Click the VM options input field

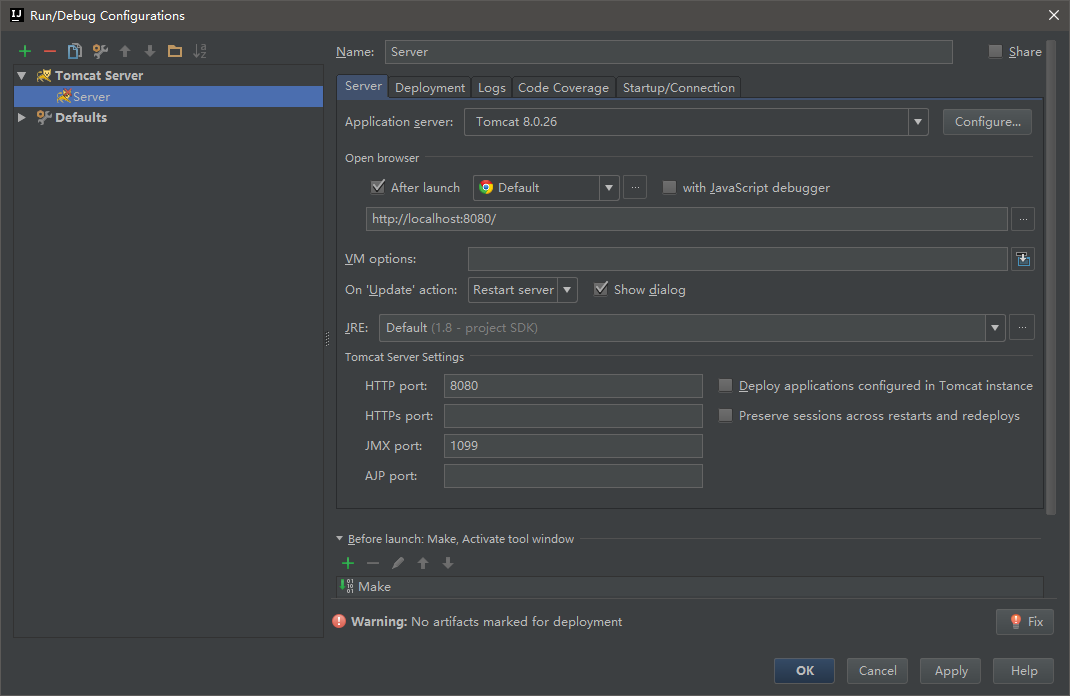(738, 259)
